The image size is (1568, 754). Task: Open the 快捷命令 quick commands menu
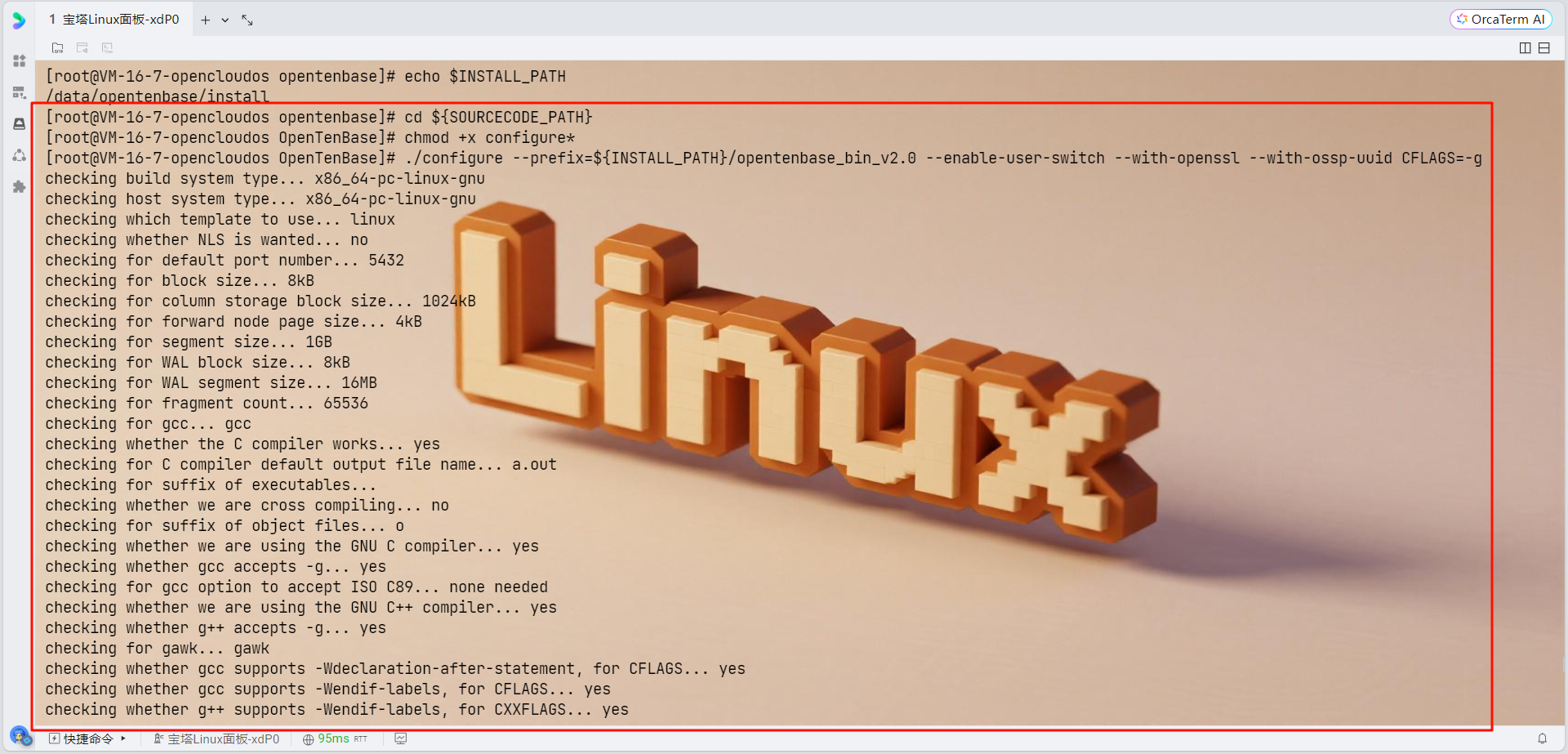coord(81,739)
